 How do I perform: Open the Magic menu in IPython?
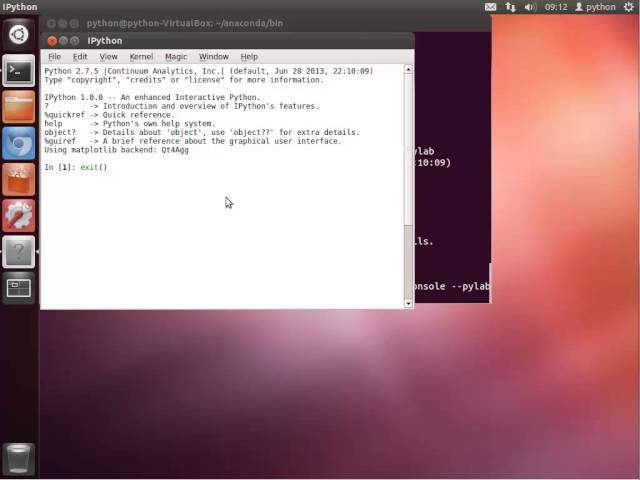point(176,57)
